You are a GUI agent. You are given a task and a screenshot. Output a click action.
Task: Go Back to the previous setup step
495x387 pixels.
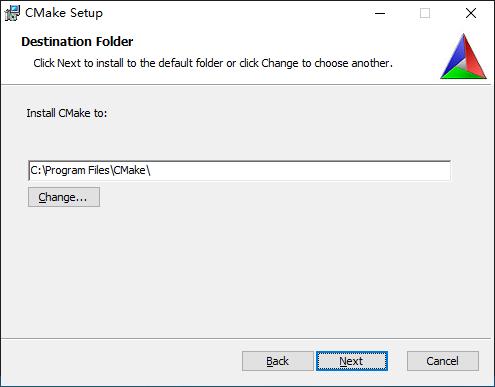coord(278,361)
